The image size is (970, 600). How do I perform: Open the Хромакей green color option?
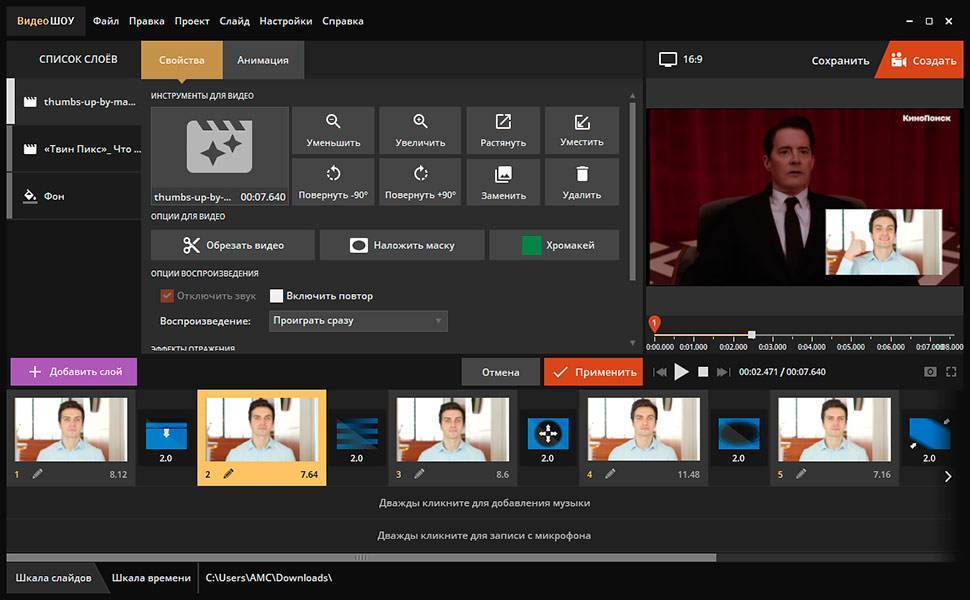tap(568, 245)
